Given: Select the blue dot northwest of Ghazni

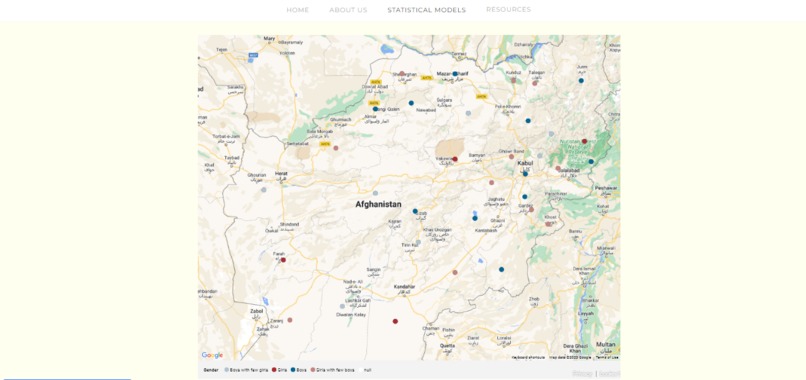Looking at the screenshot, I should [x=475, y=219].
